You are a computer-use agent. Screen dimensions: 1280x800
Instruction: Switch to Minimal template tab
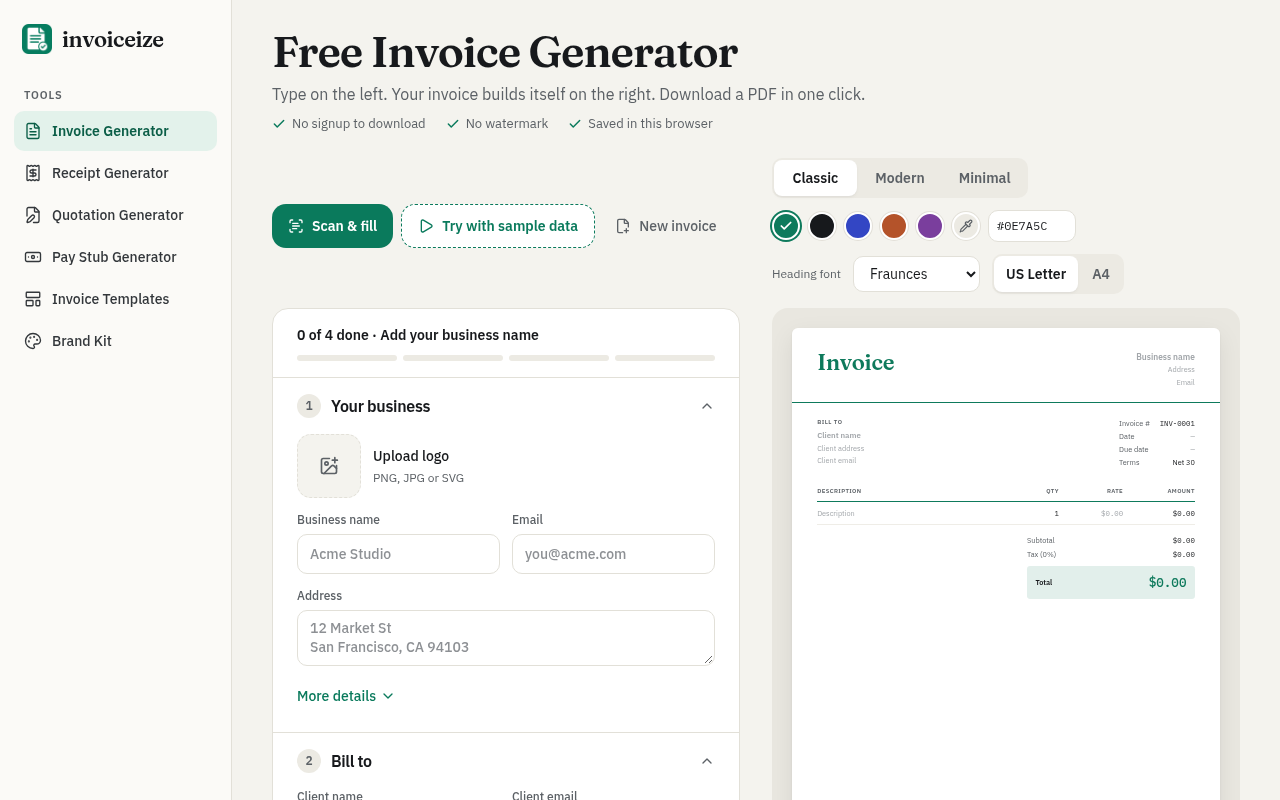tap(985, 178)
